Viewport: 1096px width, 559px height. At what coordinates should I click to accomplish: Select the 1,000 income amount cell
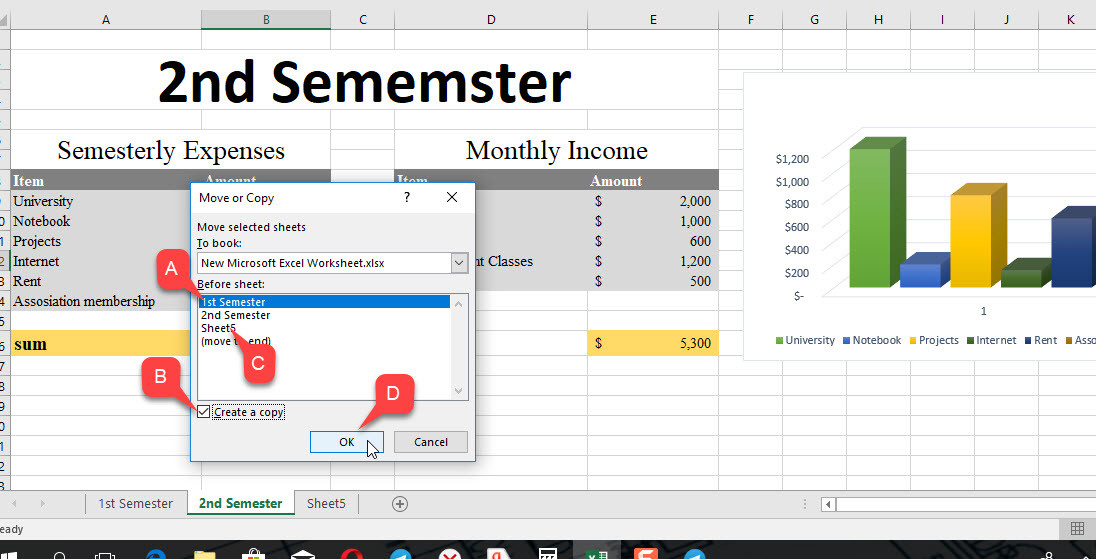[653, 221]
